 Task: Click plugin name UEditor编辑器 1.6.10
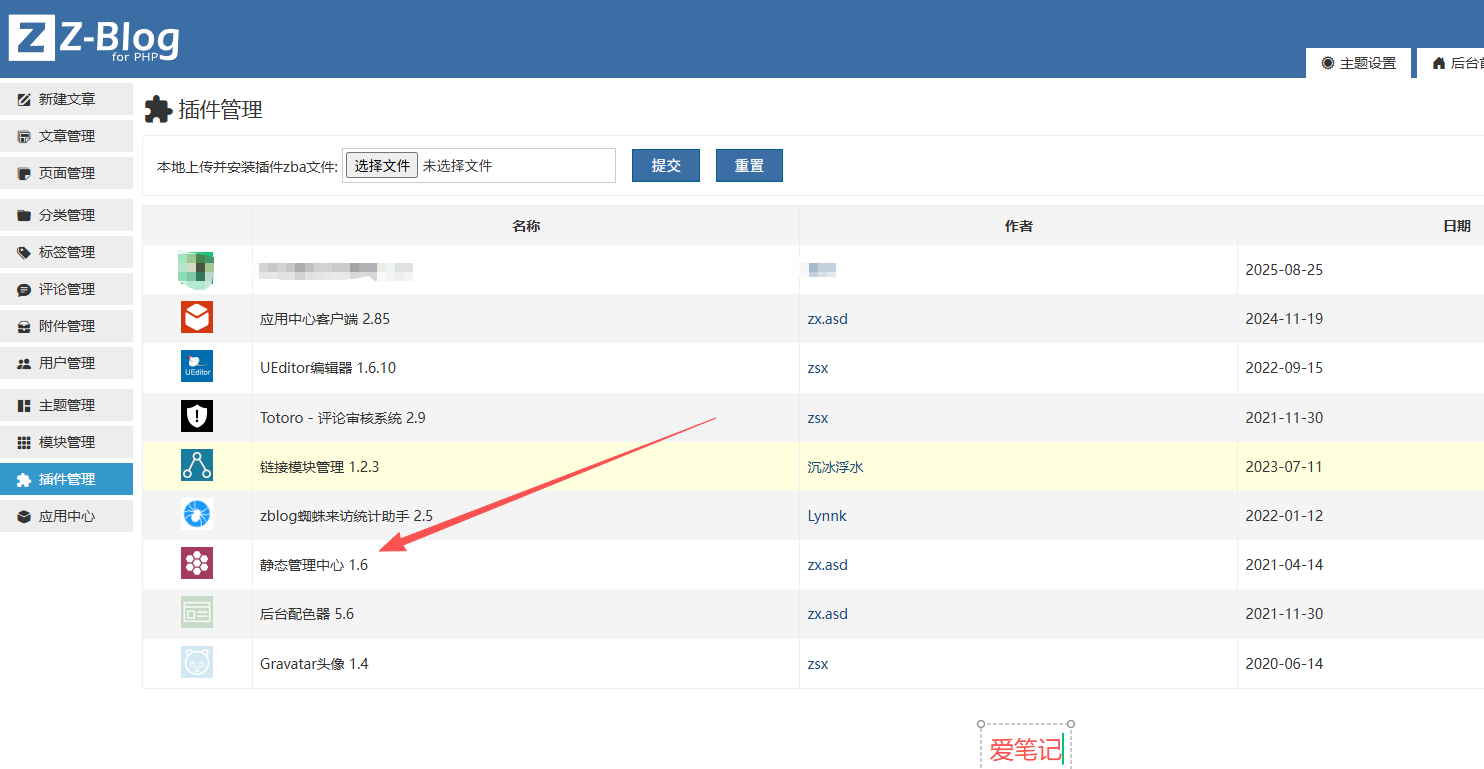[328, 368]
